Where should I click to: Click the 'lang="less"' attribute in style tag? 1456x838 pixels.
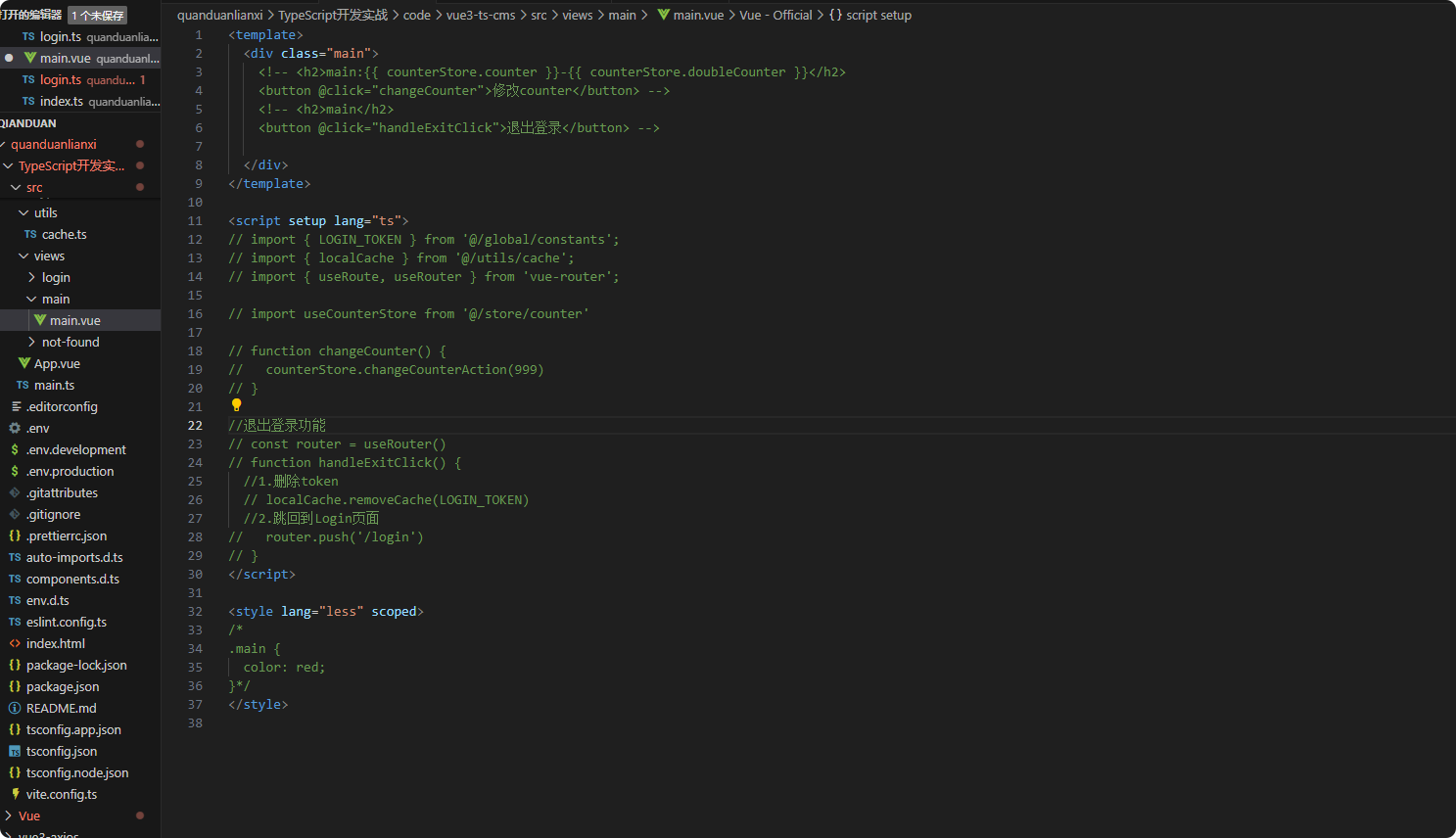(322, 611)
